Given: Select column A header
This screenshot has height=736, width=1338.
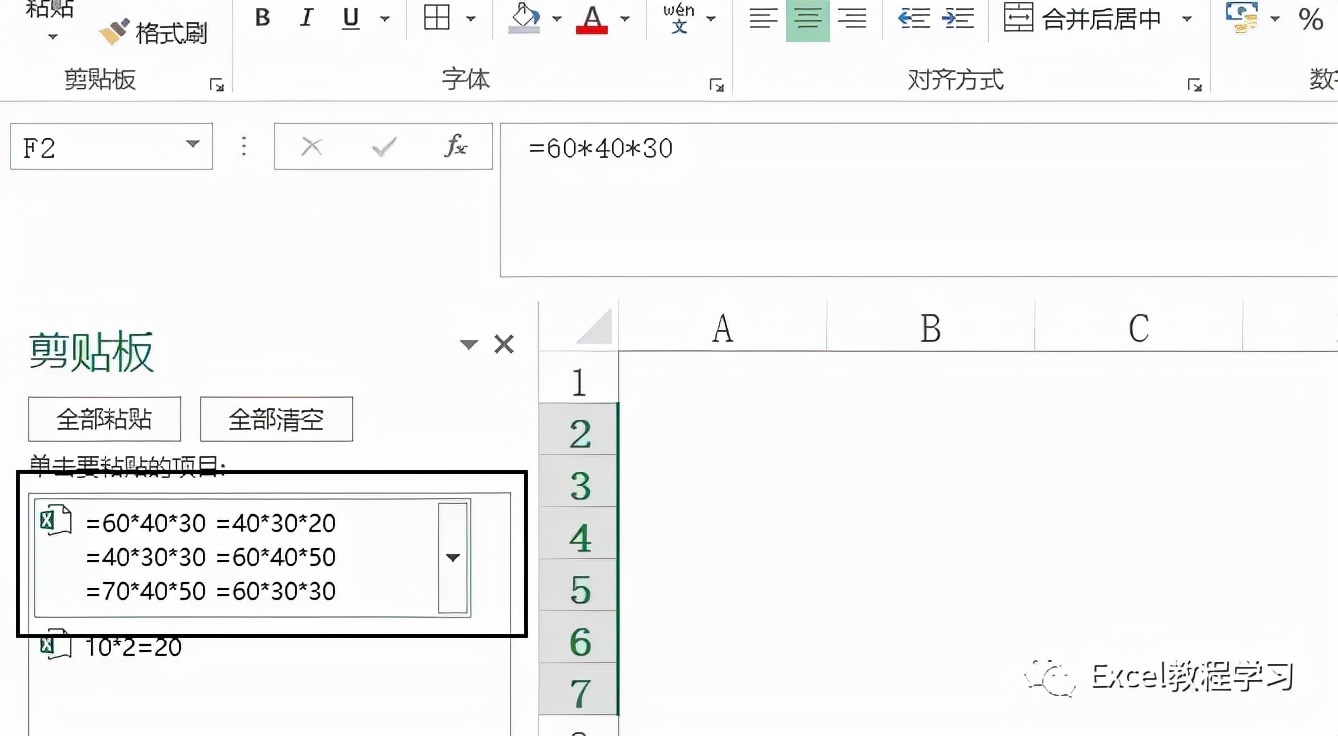Looking at the screenshot, I should pos(722,327).
